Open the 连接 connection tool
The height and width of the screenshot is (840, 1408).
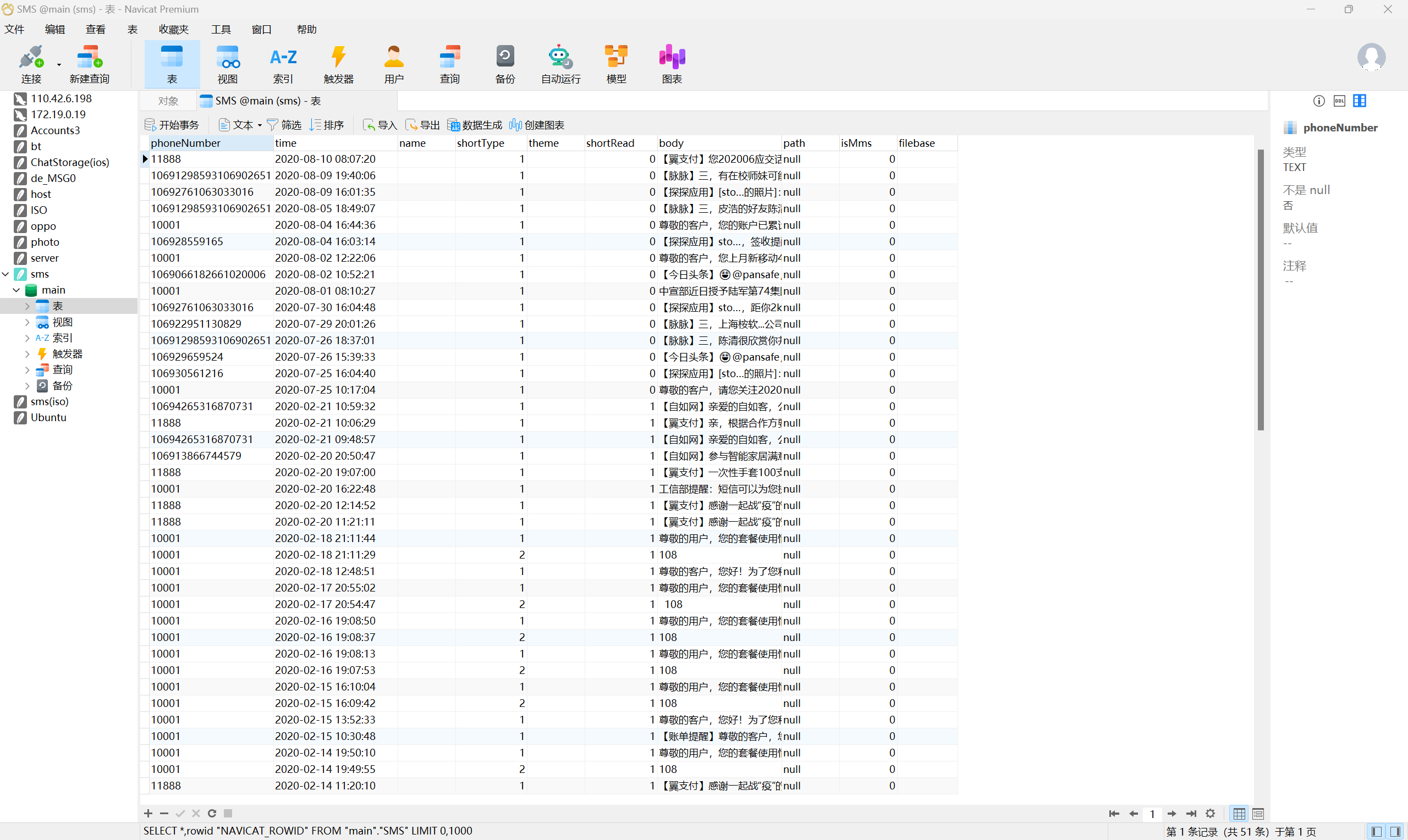coord(31,64)
